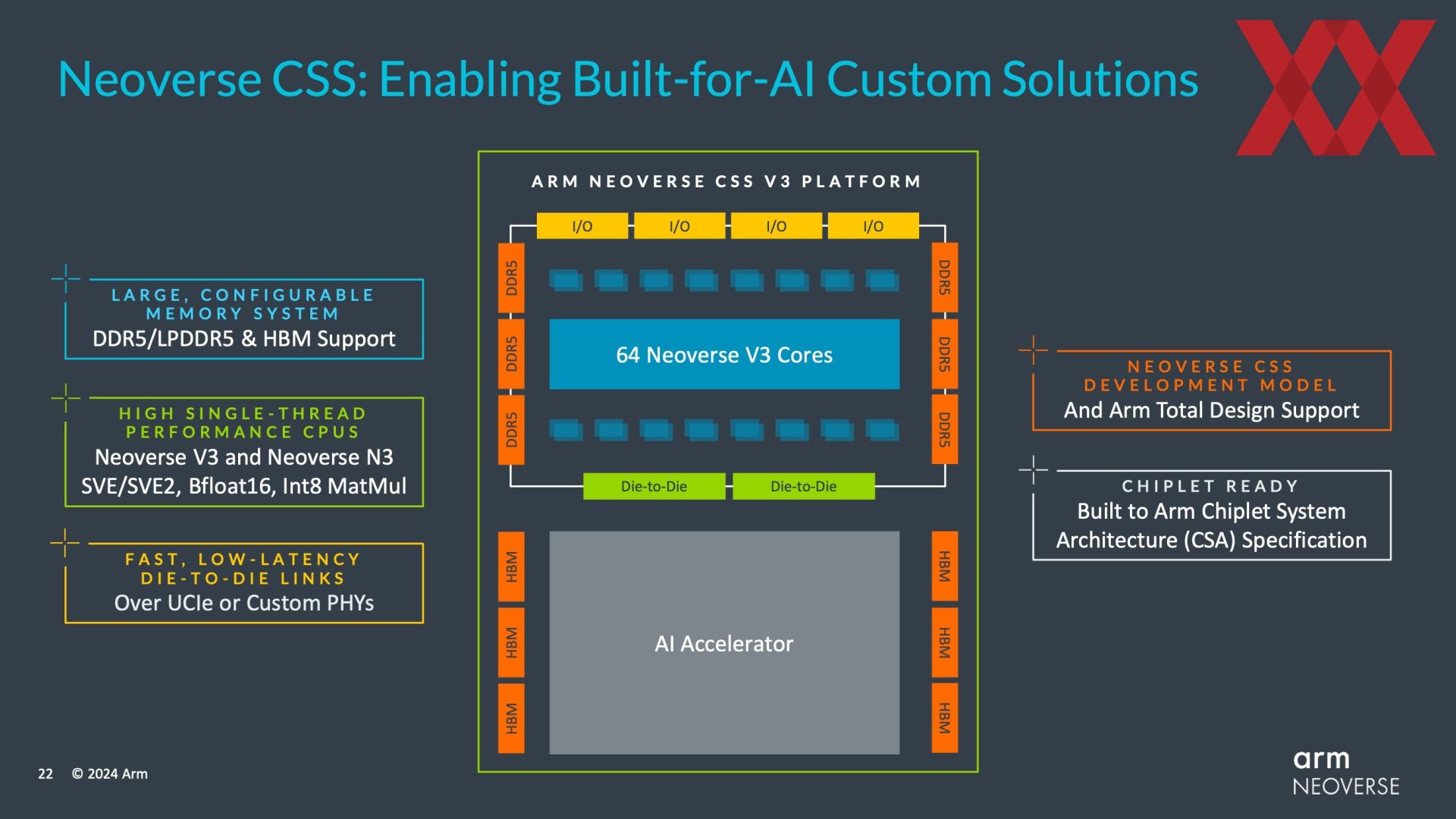The height and width of the screenshot is (819, 1456).
Task: Select the 'ARM NEOVERSE CSS V3 PLATFORM' heading
Action: (726, 181)
